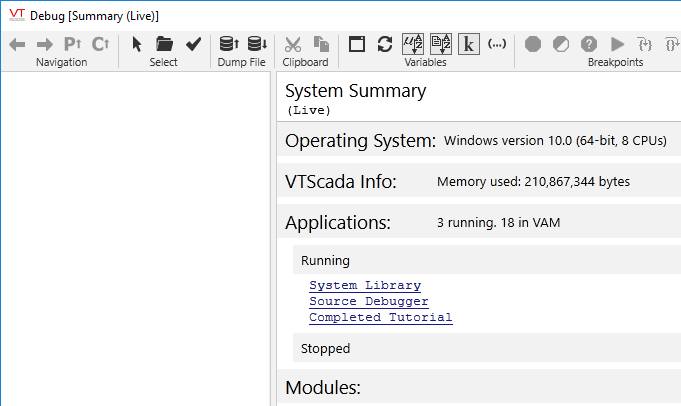This screenshot has width=681, height=406.
Task: Click the Operating System: heading
Action: click(360, 141)
